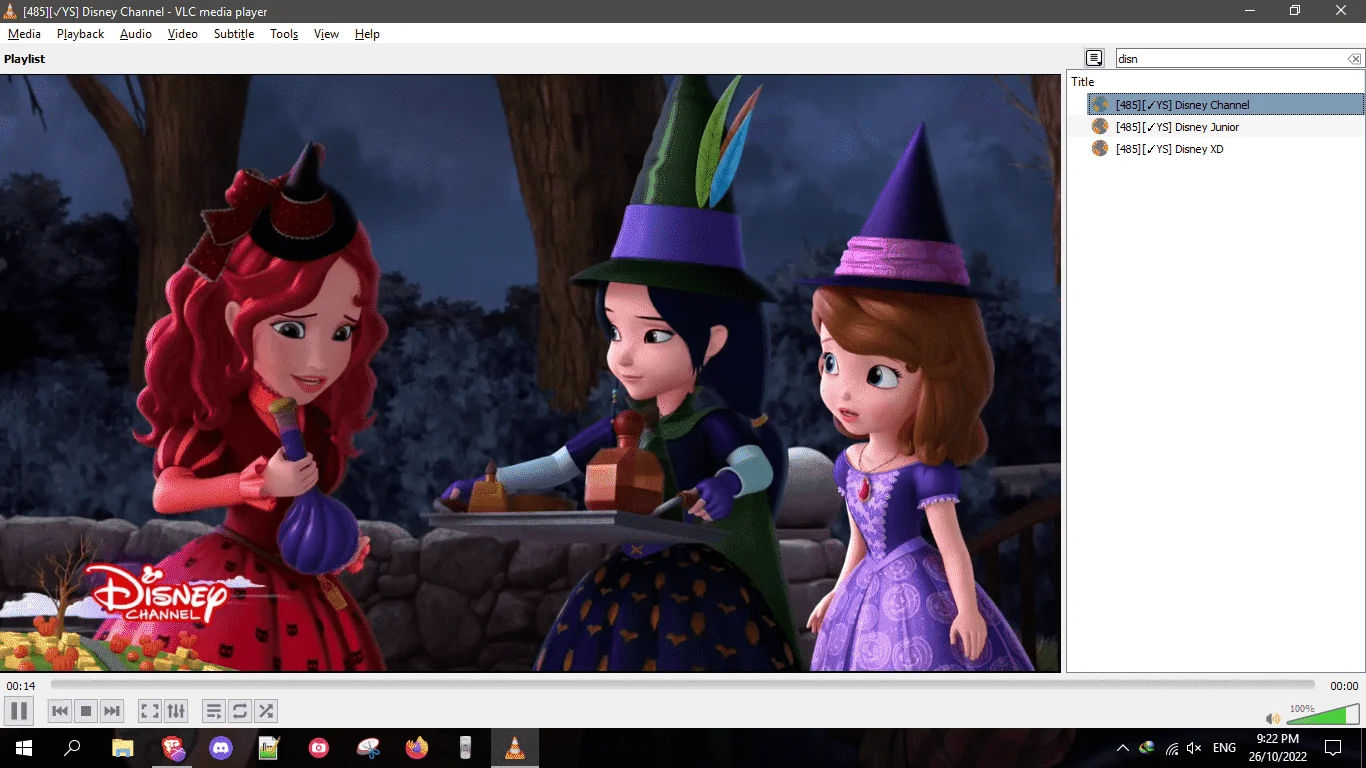Open the View menu
Screen dimensions: 1366x768
pos(326,34)
